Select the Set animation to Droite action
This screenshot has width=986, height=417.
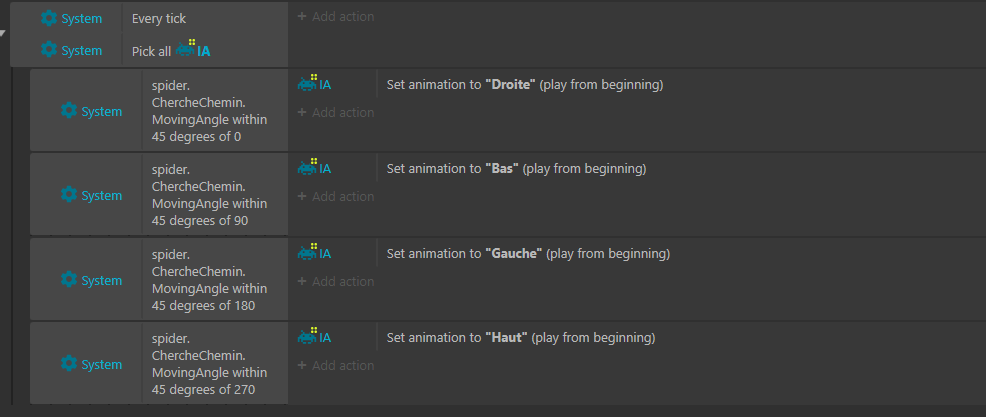(x=524, y=85)
